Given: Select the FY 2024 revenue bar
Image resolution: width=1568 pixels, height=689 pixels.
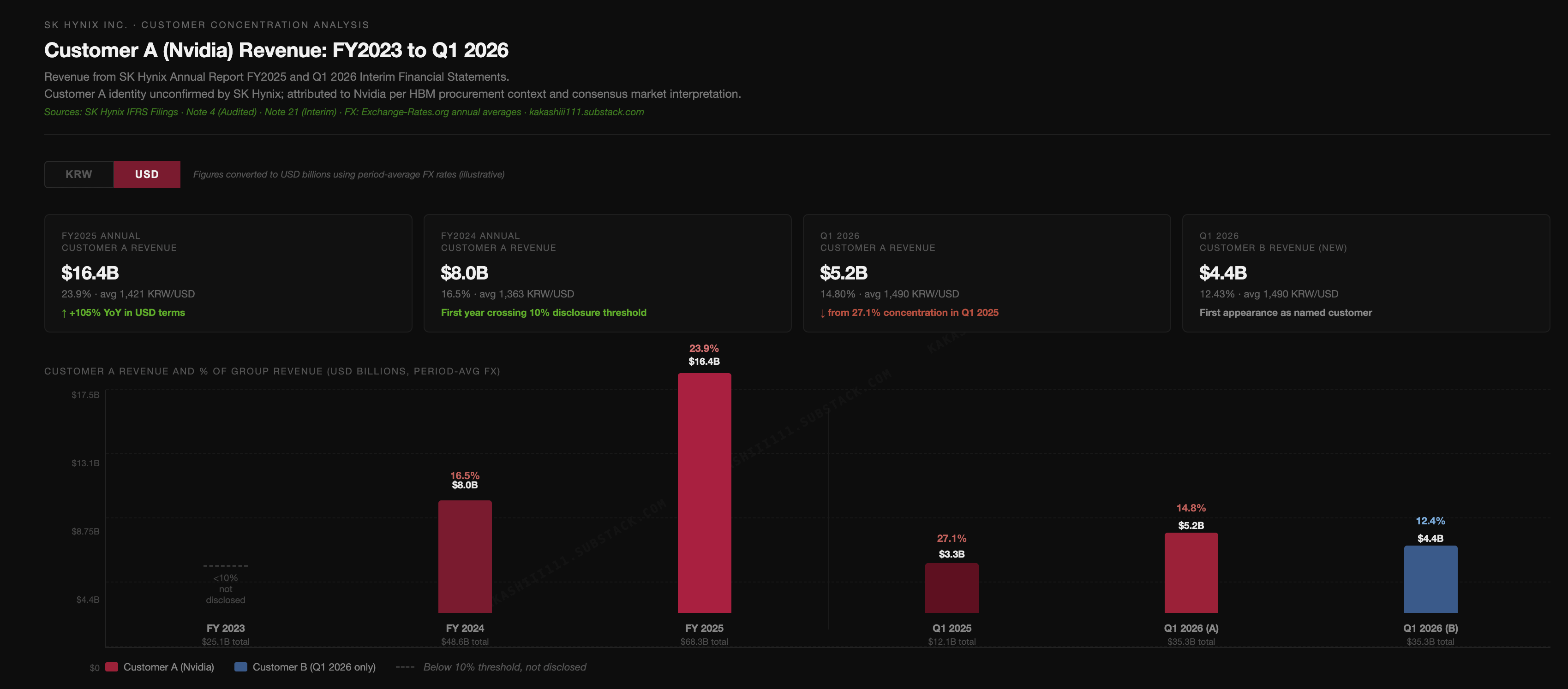Looking at the screenshot, I should [x=465, y=557].
